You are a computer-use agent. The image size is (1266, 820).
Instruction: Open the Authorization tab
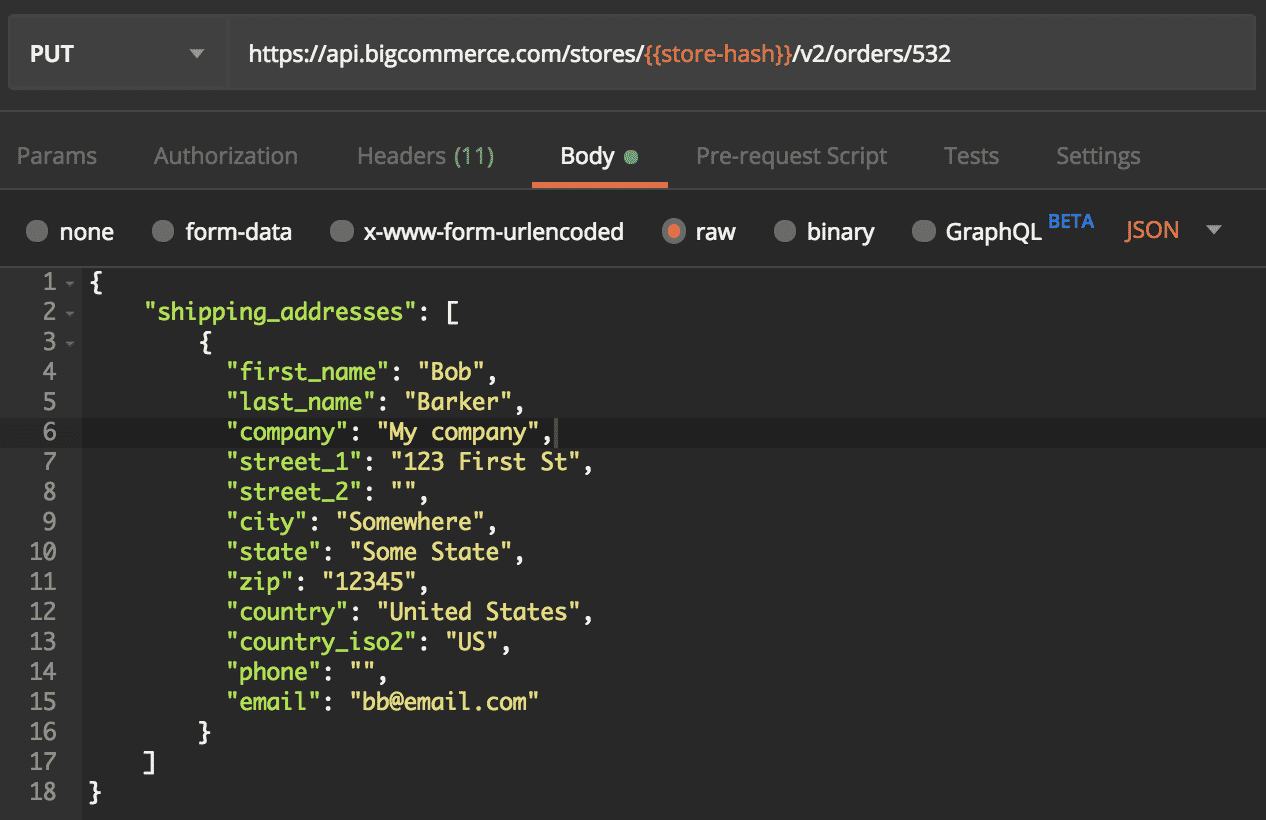(x=225, y=156)
